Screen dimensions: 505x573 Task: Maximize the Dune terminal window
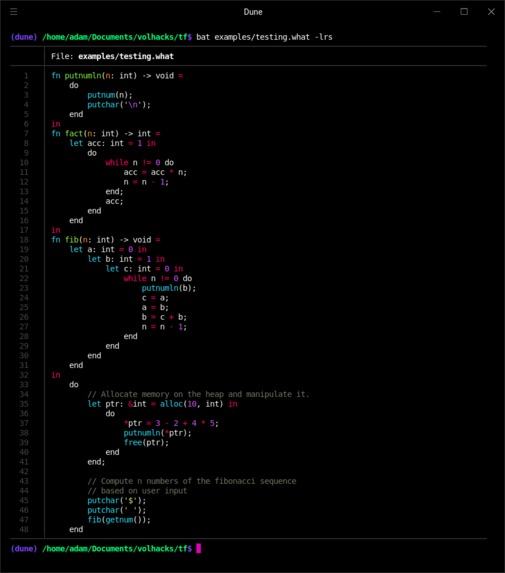point(464,12)
